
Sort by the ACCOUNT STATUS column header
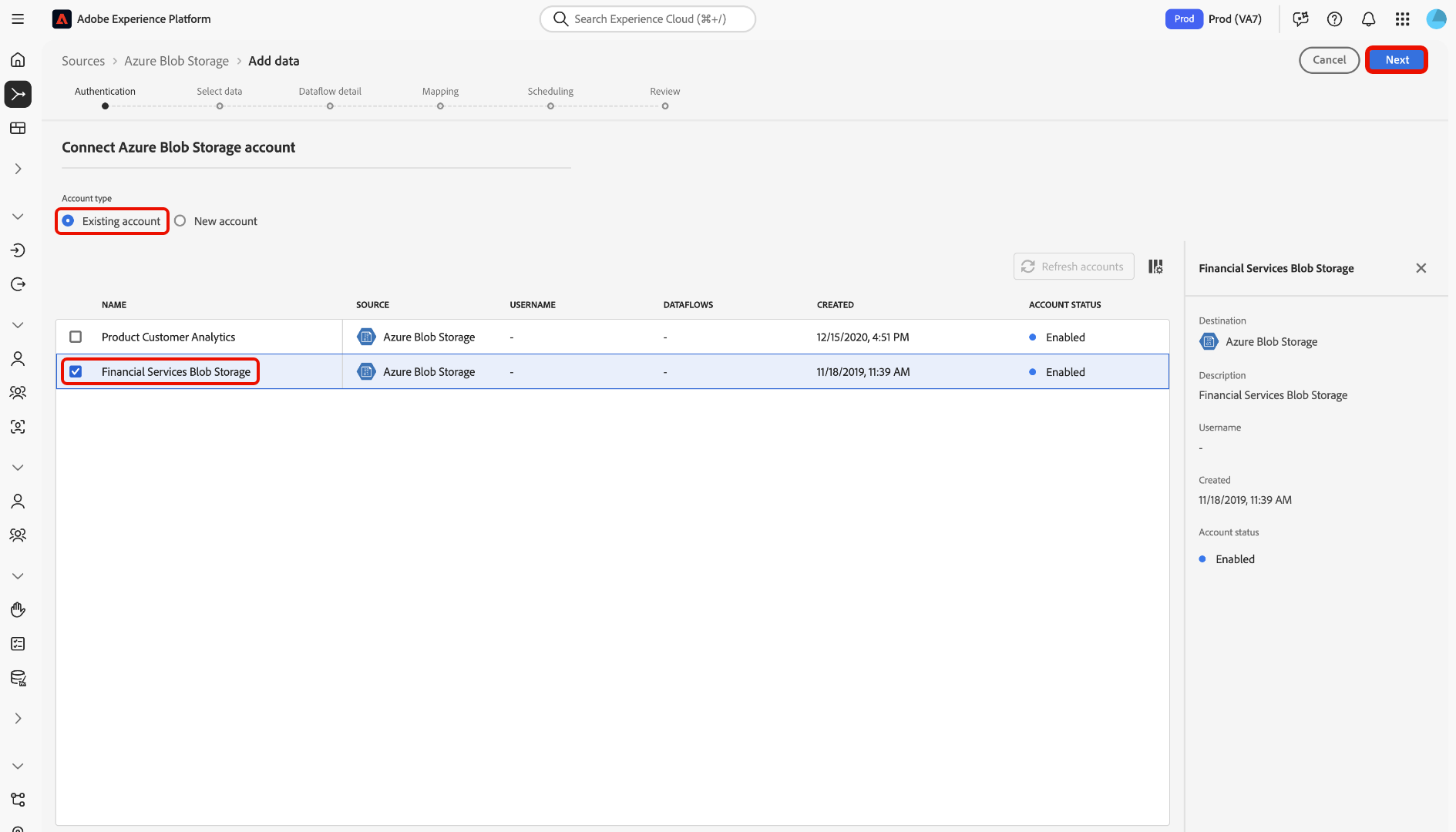coord(1065,305)
